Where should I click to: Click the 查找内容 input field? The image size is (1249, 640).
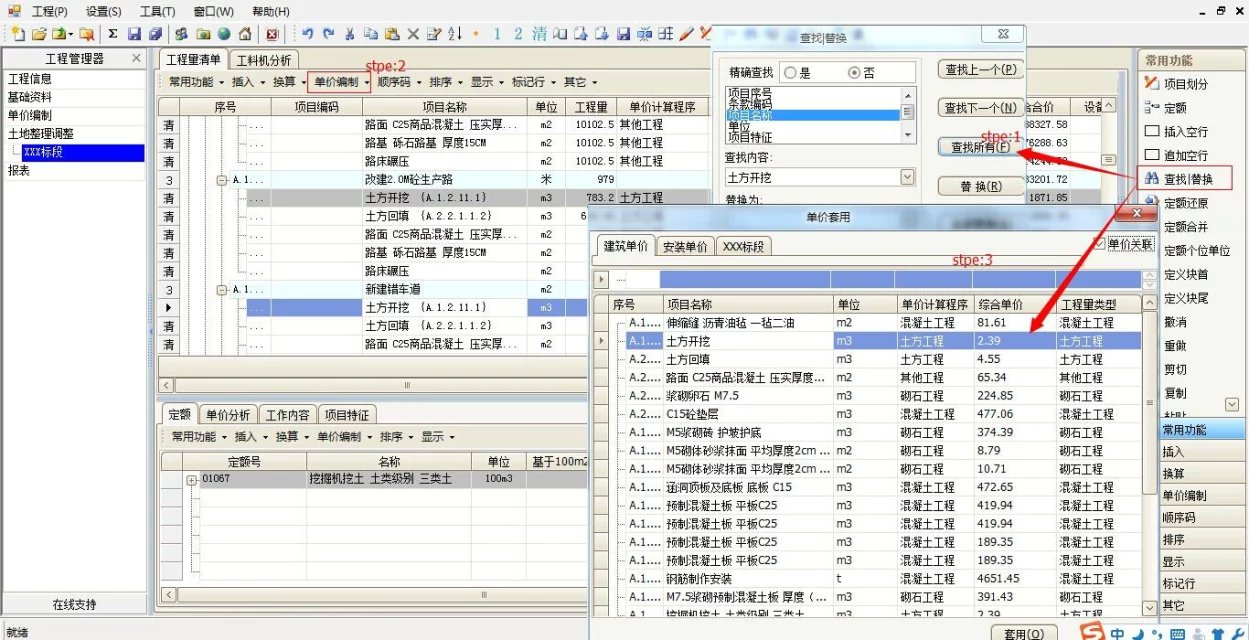812,177
